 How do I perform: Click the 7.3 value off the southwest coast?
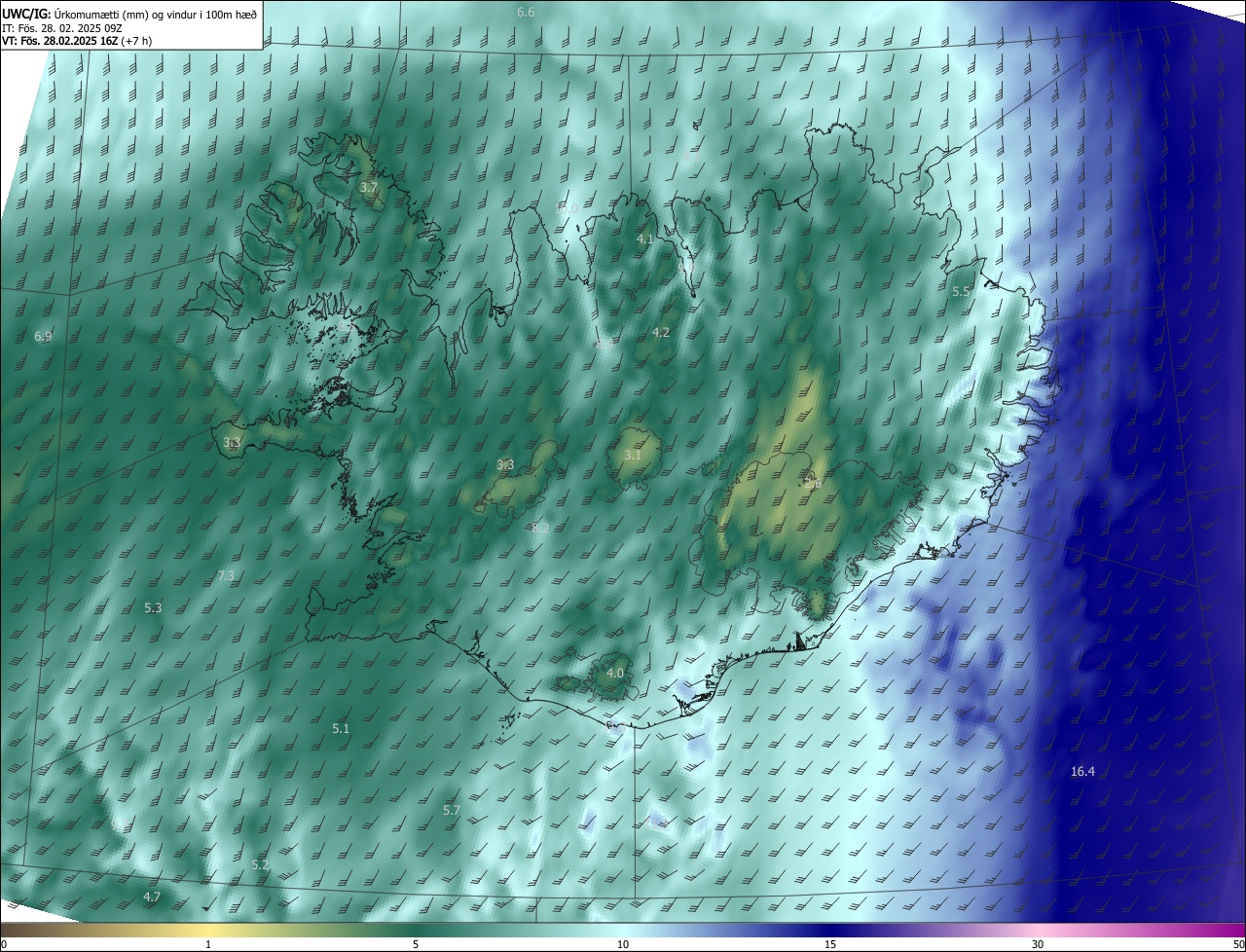225,576
